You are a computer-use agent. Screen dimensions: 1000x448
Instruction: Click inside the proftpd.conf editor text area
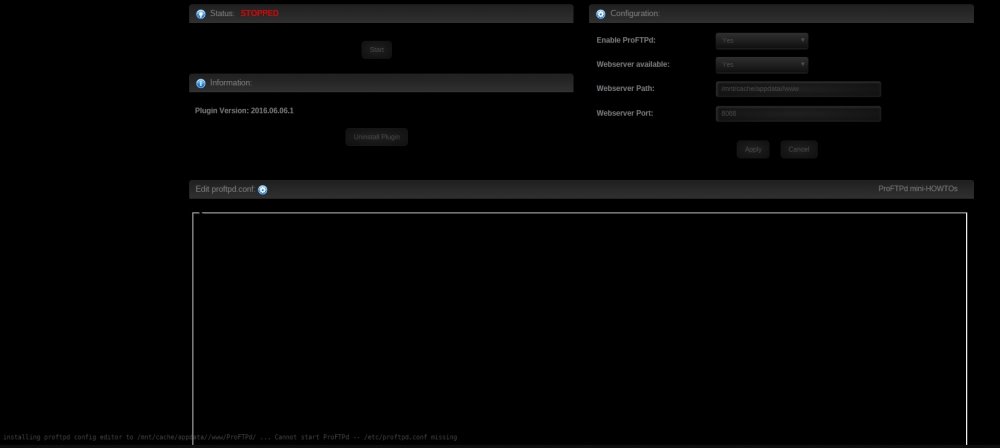(x=579, y=329)
